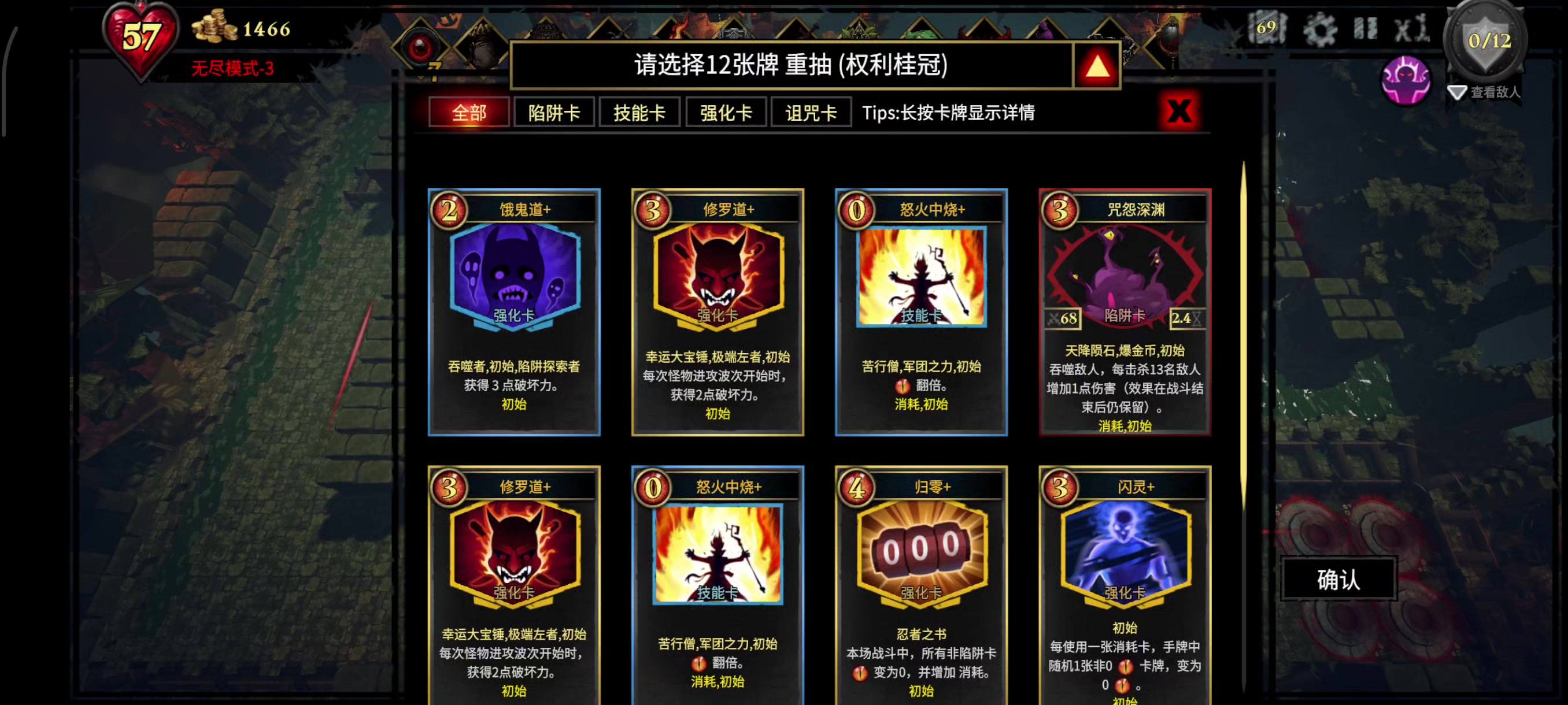
Task: Close the card selection with red X
Action: click(1179, 112)
